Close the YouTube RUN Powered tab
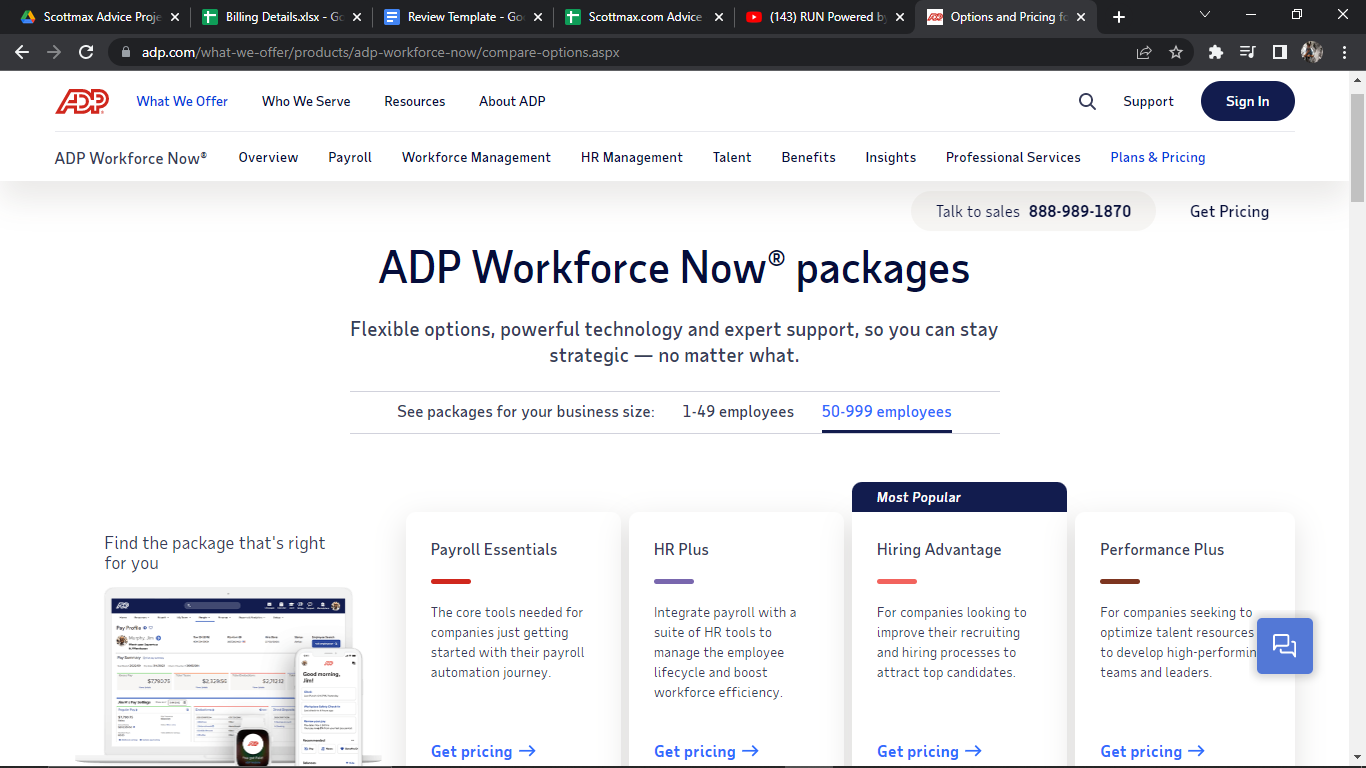Screen dimensions: 1366x768 pyautogui.click(x=900, y=17)
